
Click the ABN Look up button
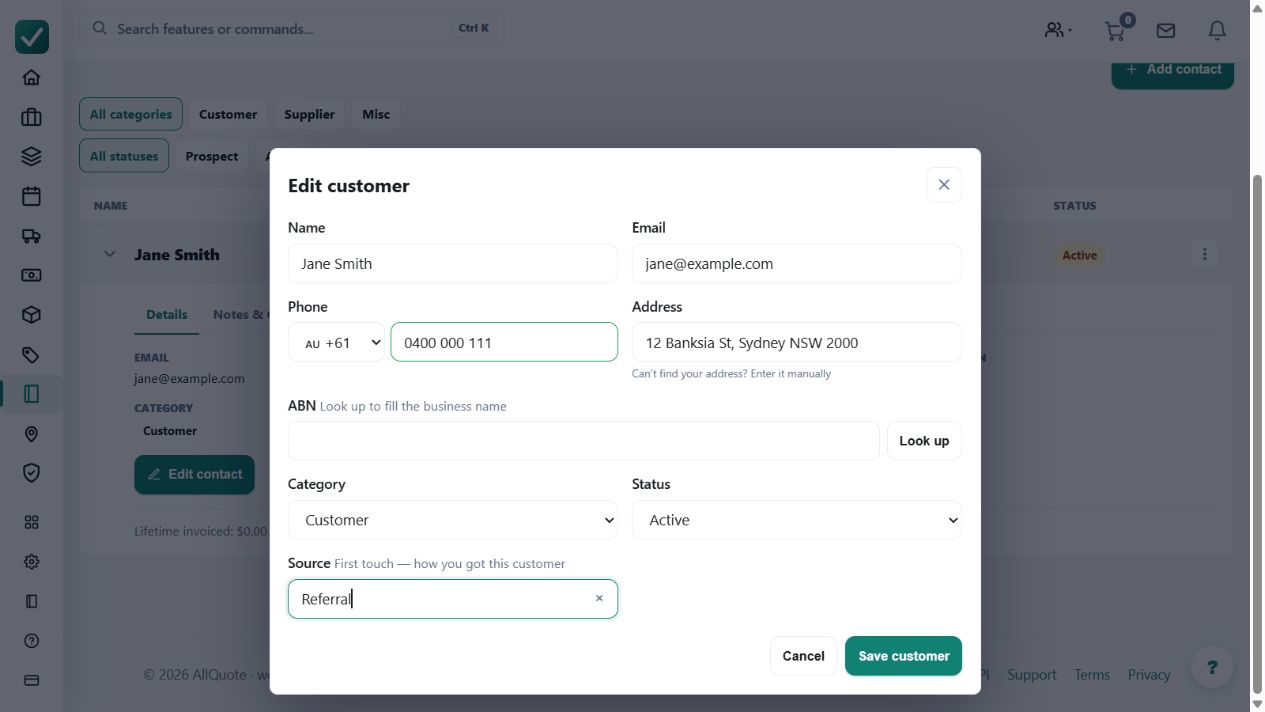924,441
